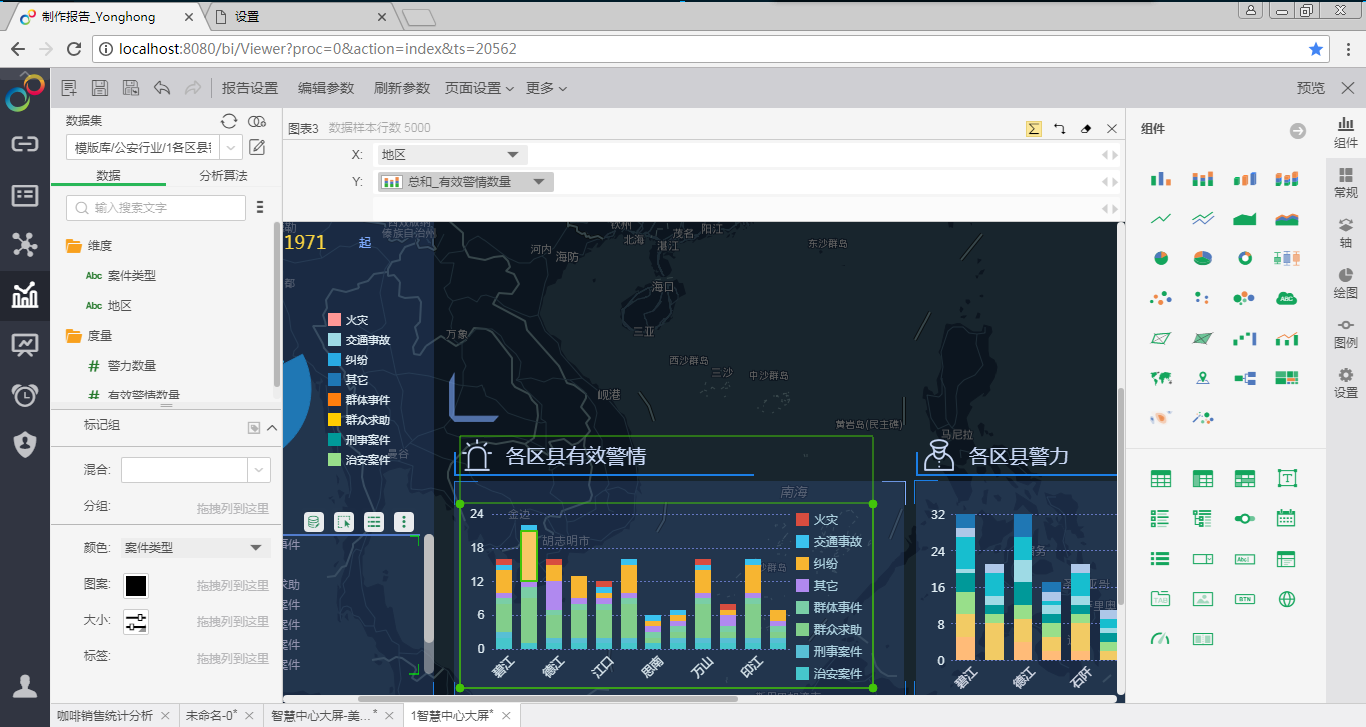Open the dashboard module in left sidebar
The image size is (1366, 727).
pyautogui.click(x=25, y=345)
